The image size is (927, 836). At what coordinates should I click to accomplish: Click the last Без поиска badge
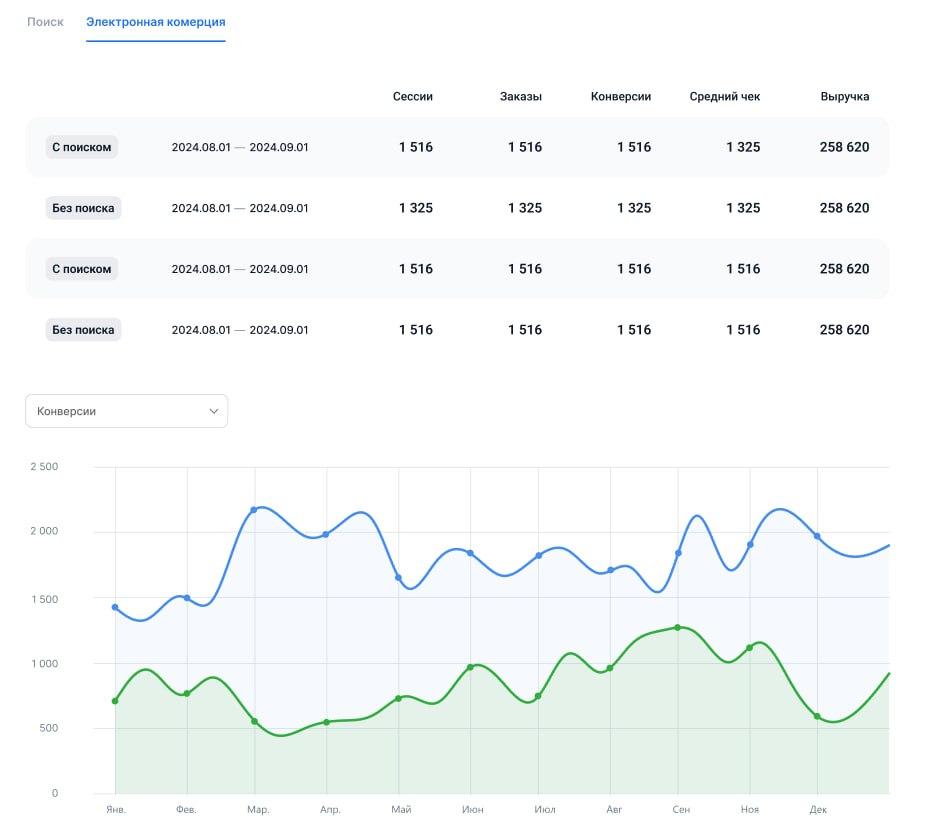tap(83, 330)
